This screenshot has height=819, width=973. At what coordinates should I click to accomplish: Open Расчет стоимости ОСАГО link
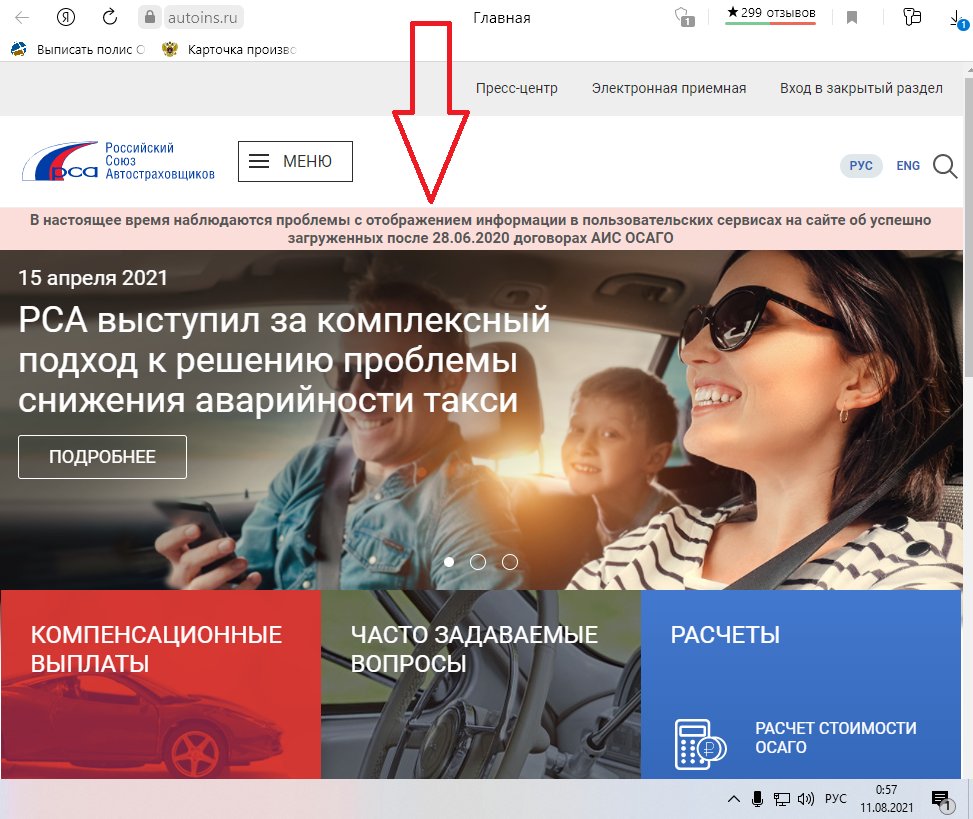pos(835,737)
